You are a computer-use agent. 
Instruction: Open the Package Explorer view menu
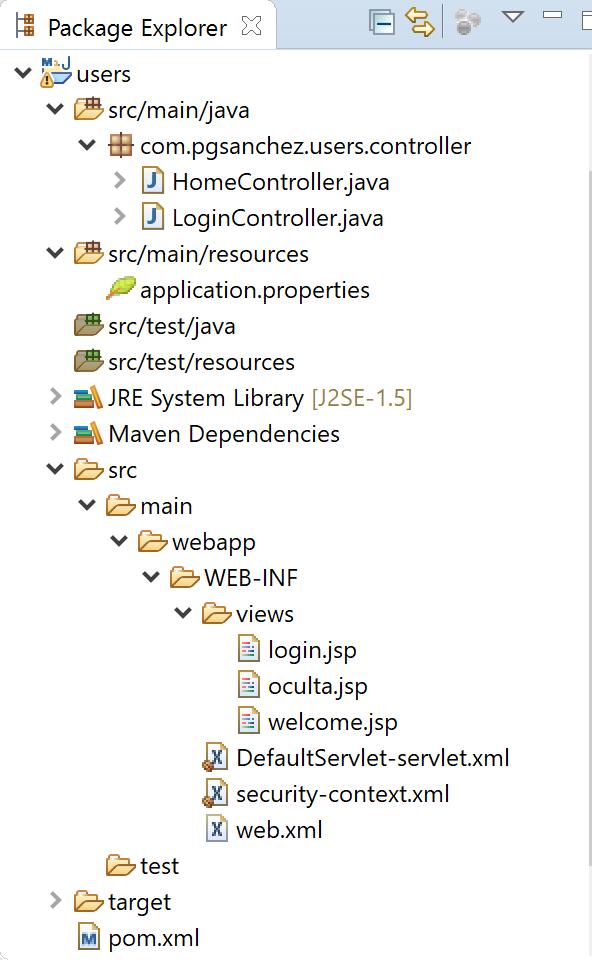511,18
